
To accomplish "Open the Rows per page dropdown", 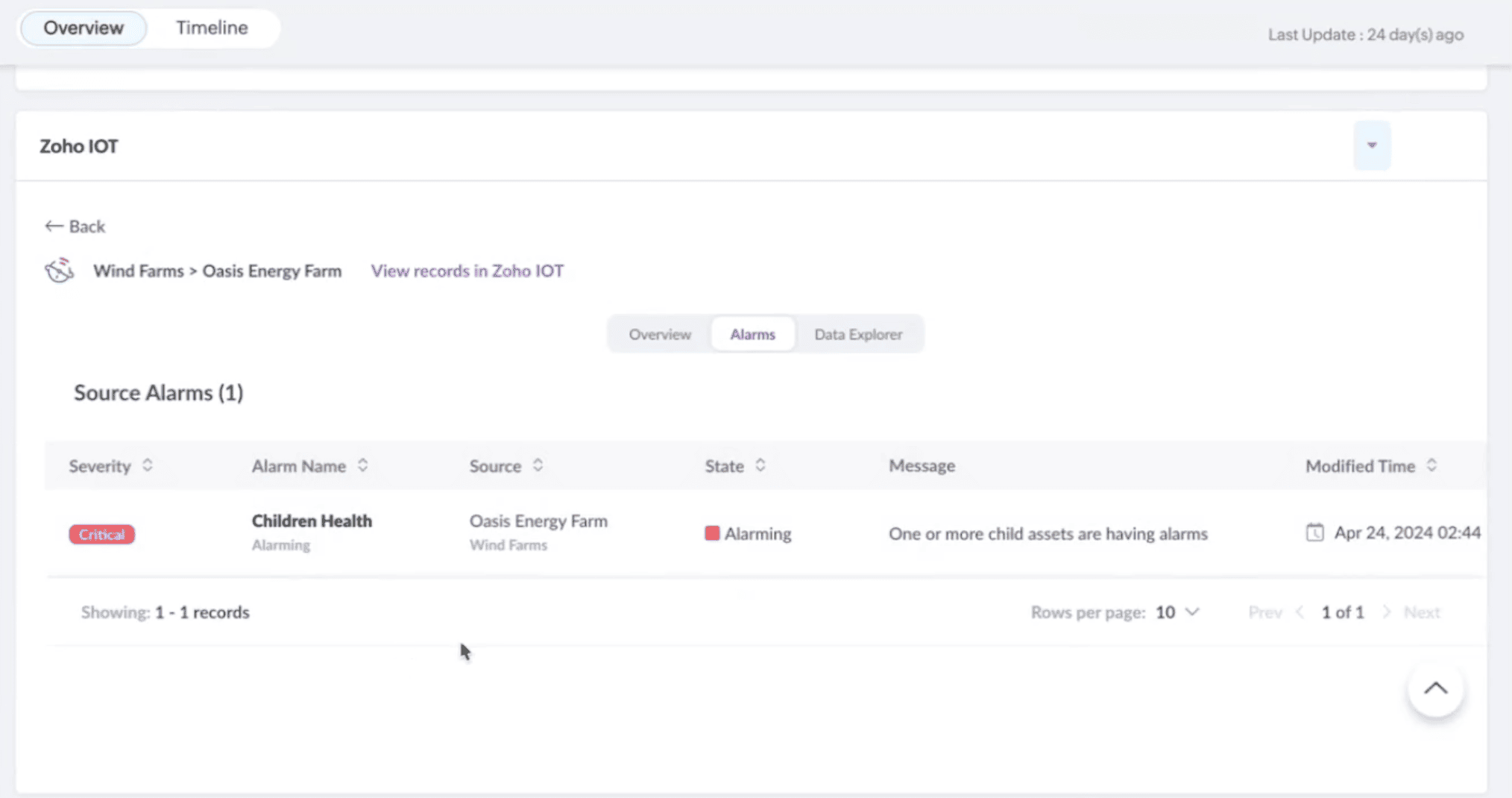I will (1177, 612).
